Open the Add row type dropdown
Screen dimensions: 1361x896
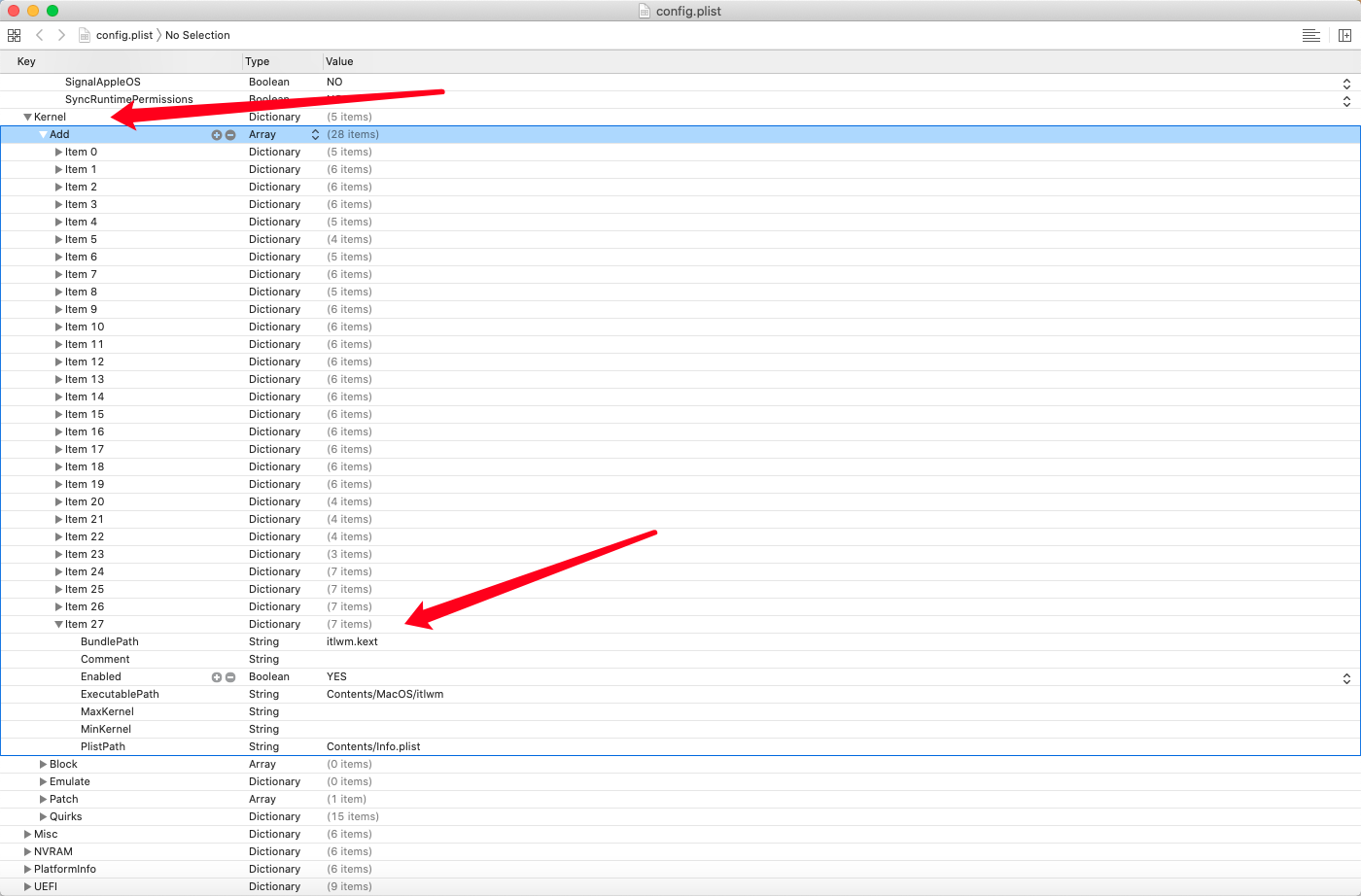click(314, 134)
